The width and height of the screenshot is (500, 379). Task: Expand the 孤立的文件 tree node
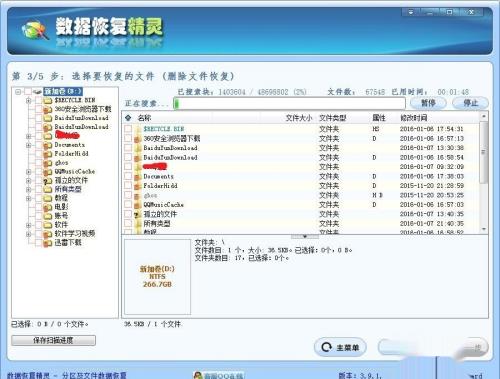coord(29,181)
